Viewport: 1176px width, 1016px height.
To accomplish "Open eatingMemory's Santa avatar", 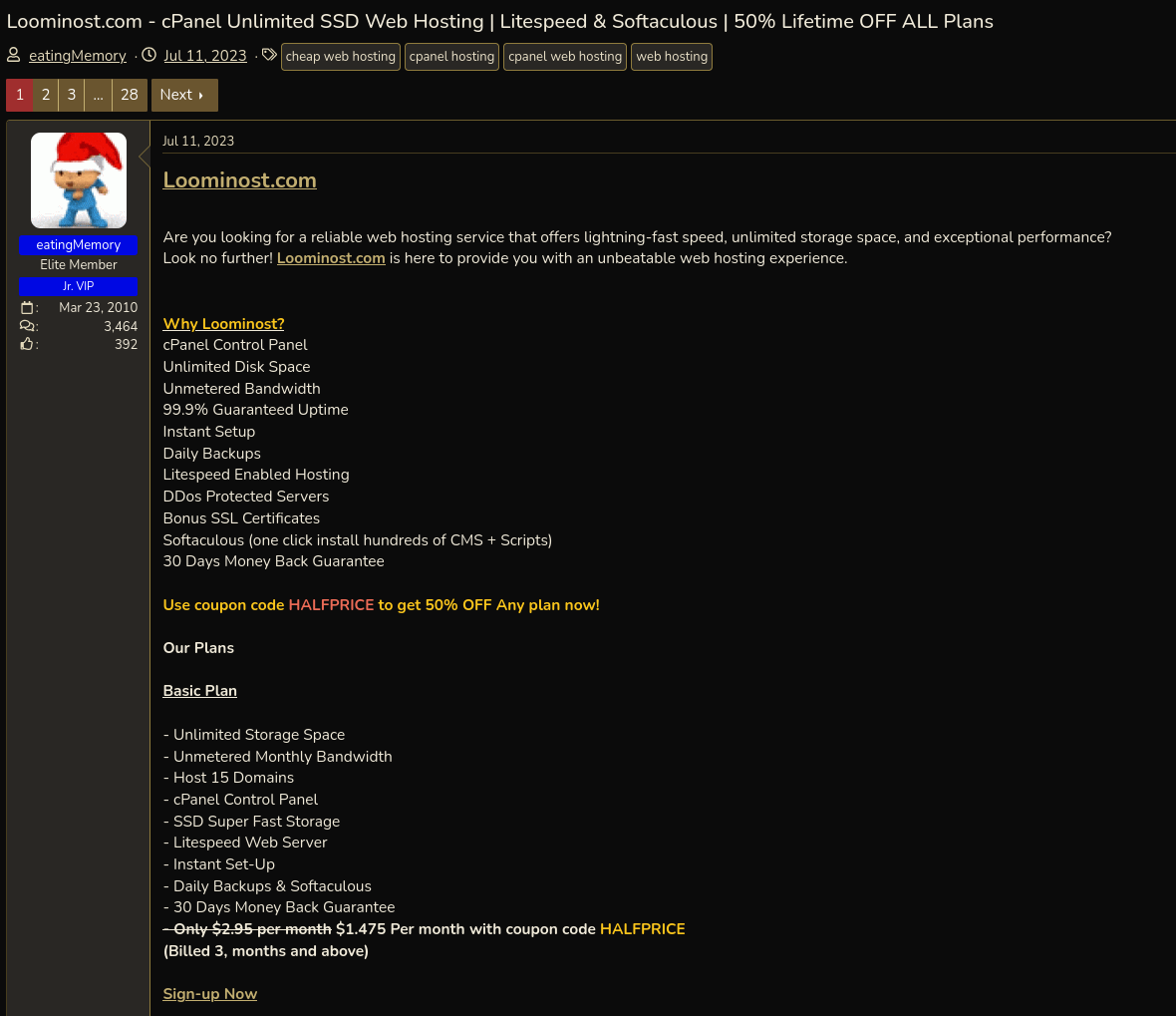I will tap(79, 180).
